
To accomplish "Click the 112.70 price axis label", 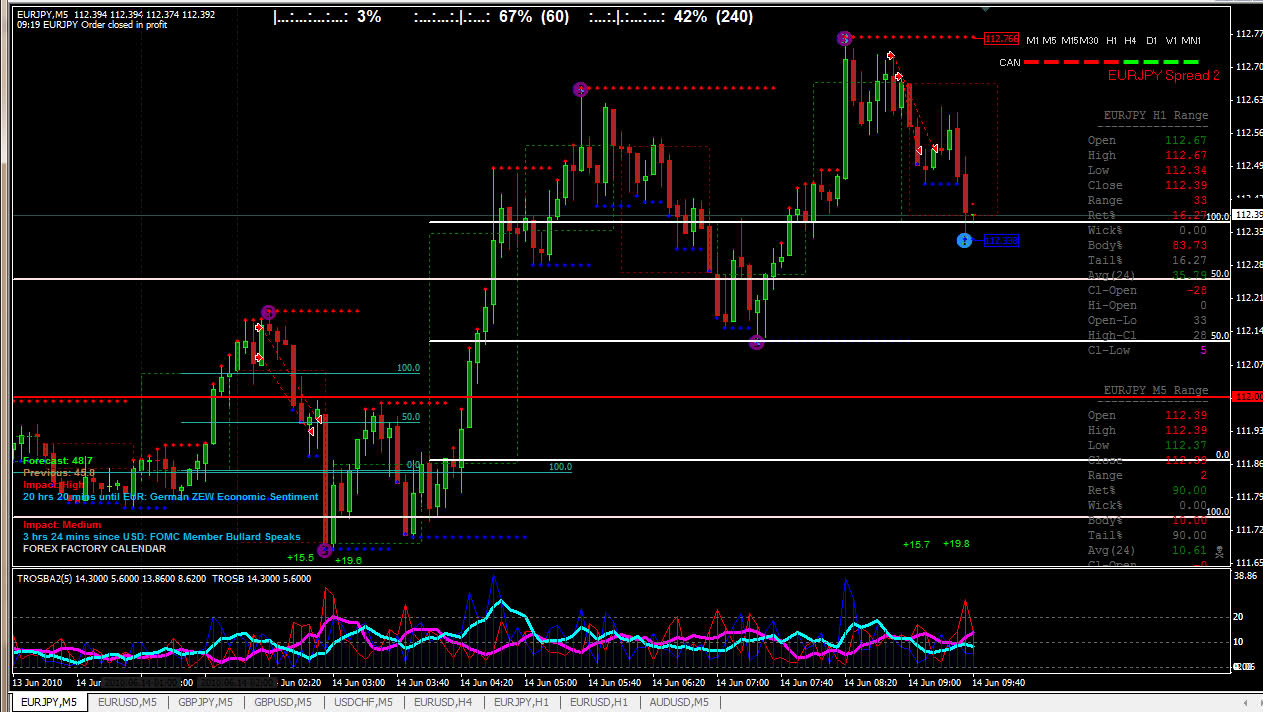I will (x=1248, y=66).
